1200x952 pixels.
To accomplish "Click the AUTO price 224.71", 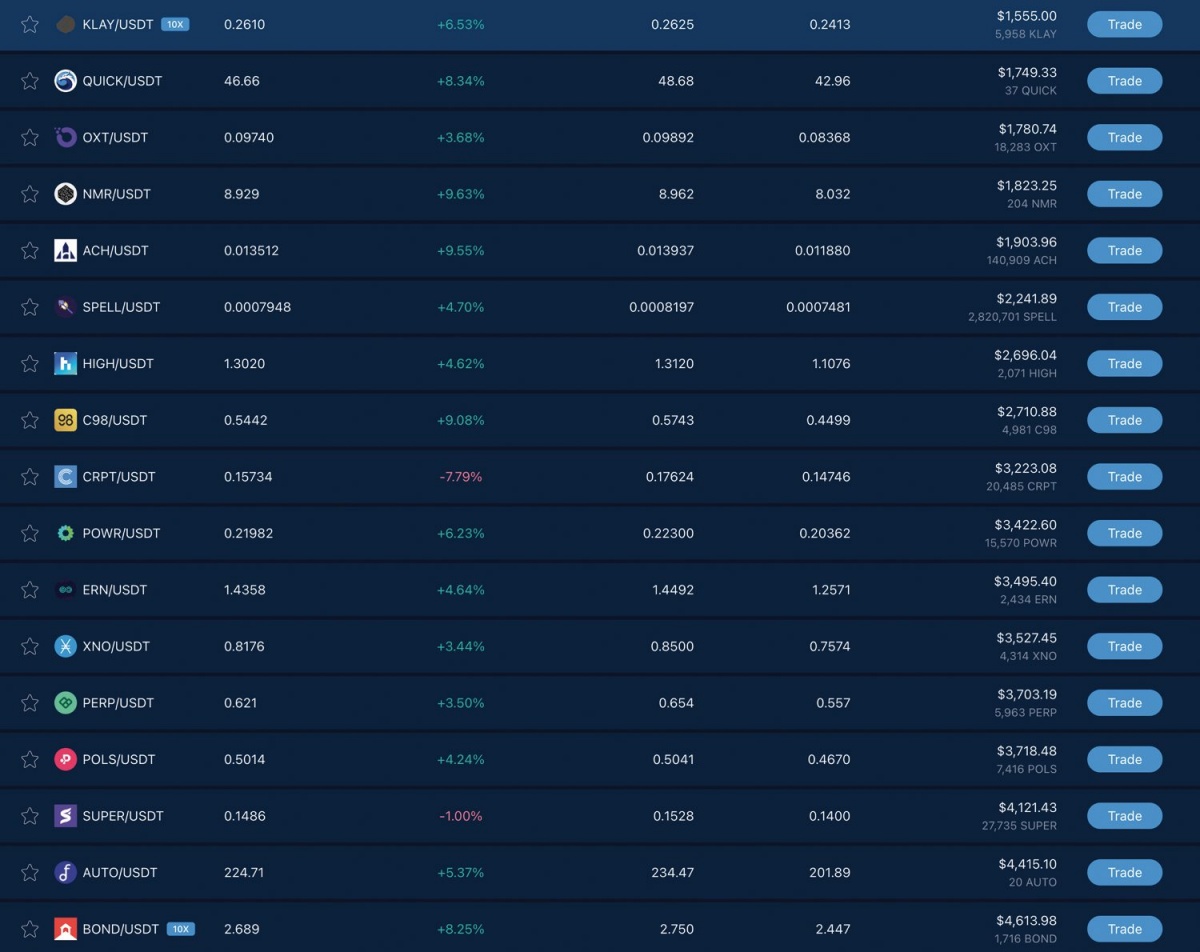I will (244, 872).
